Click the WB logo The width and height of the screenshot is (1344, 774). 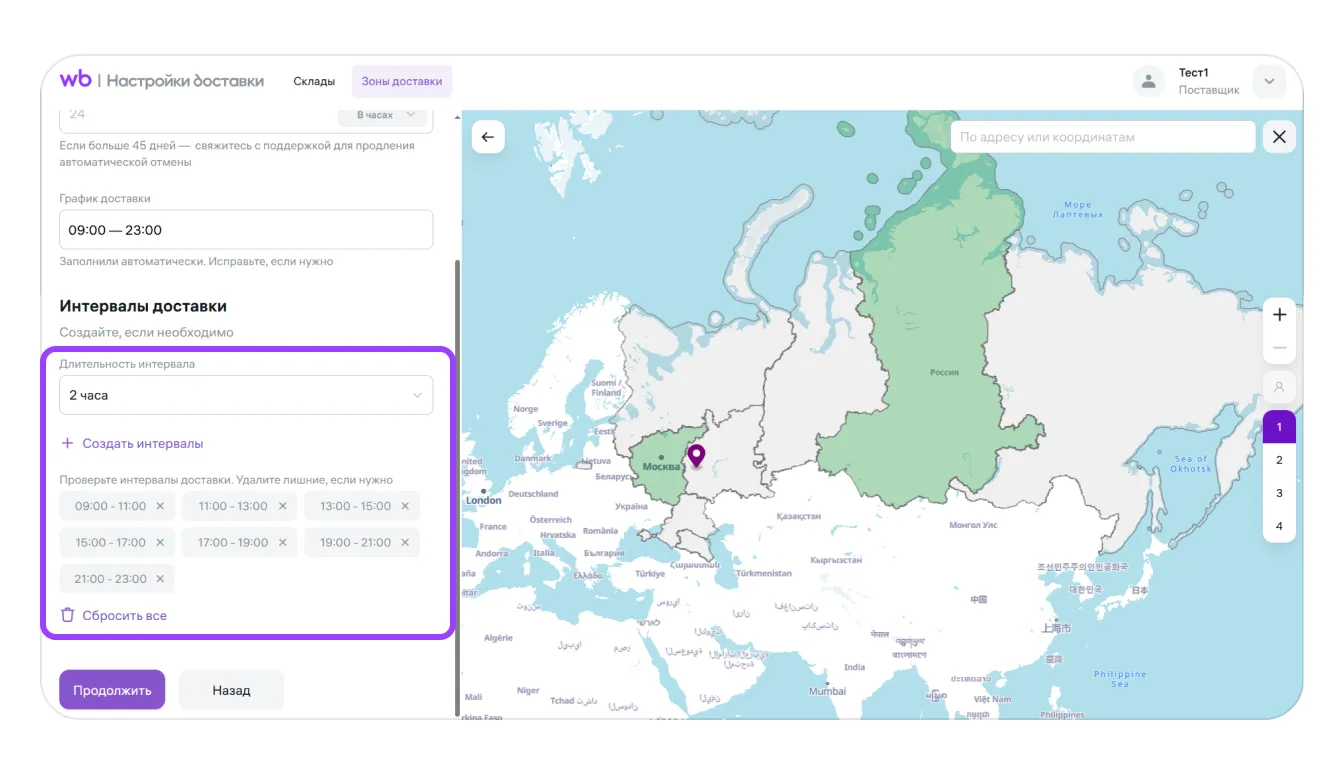(76, 80)
